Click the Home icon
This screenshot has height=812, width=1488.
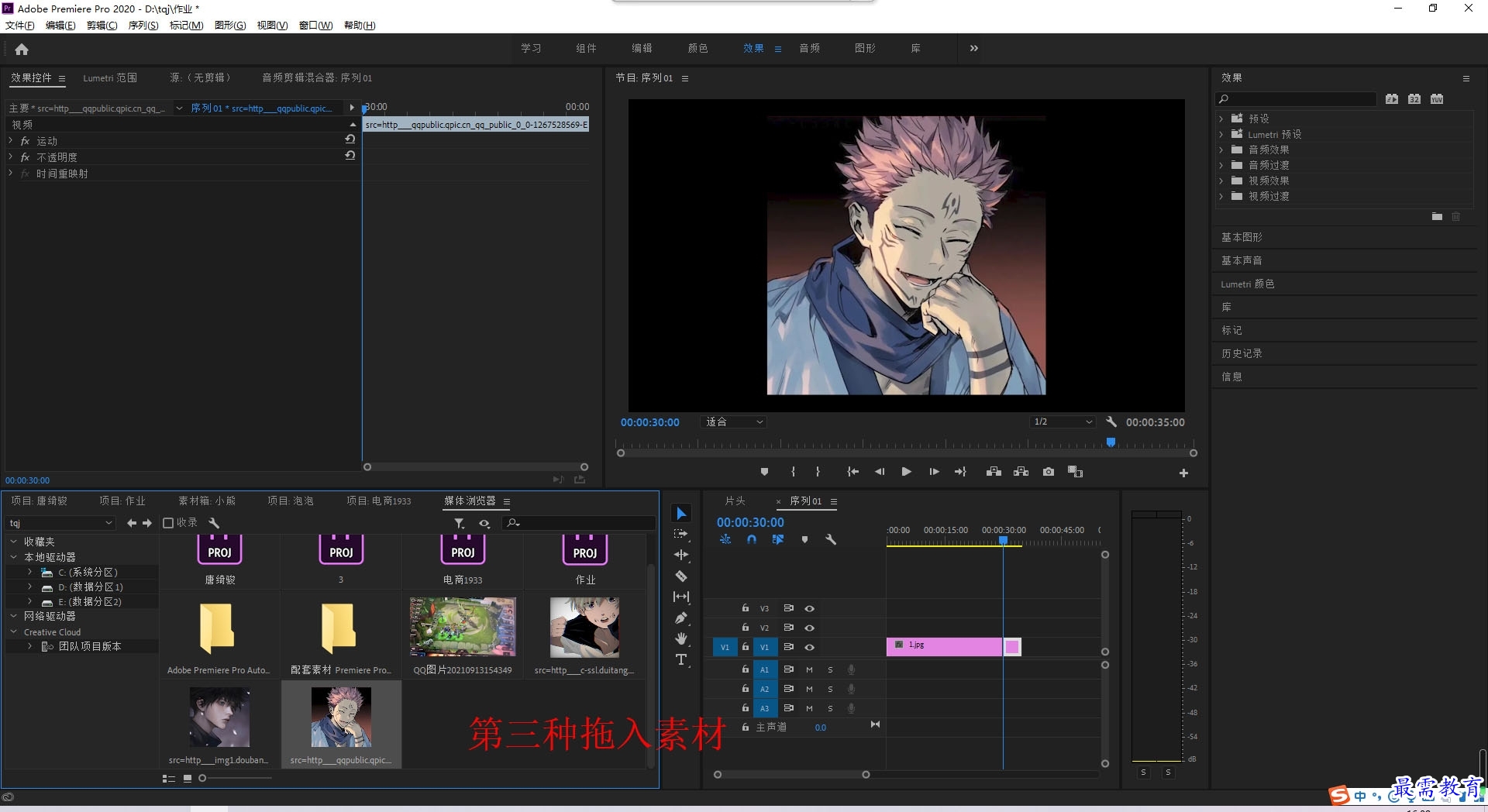pos(22,49)
